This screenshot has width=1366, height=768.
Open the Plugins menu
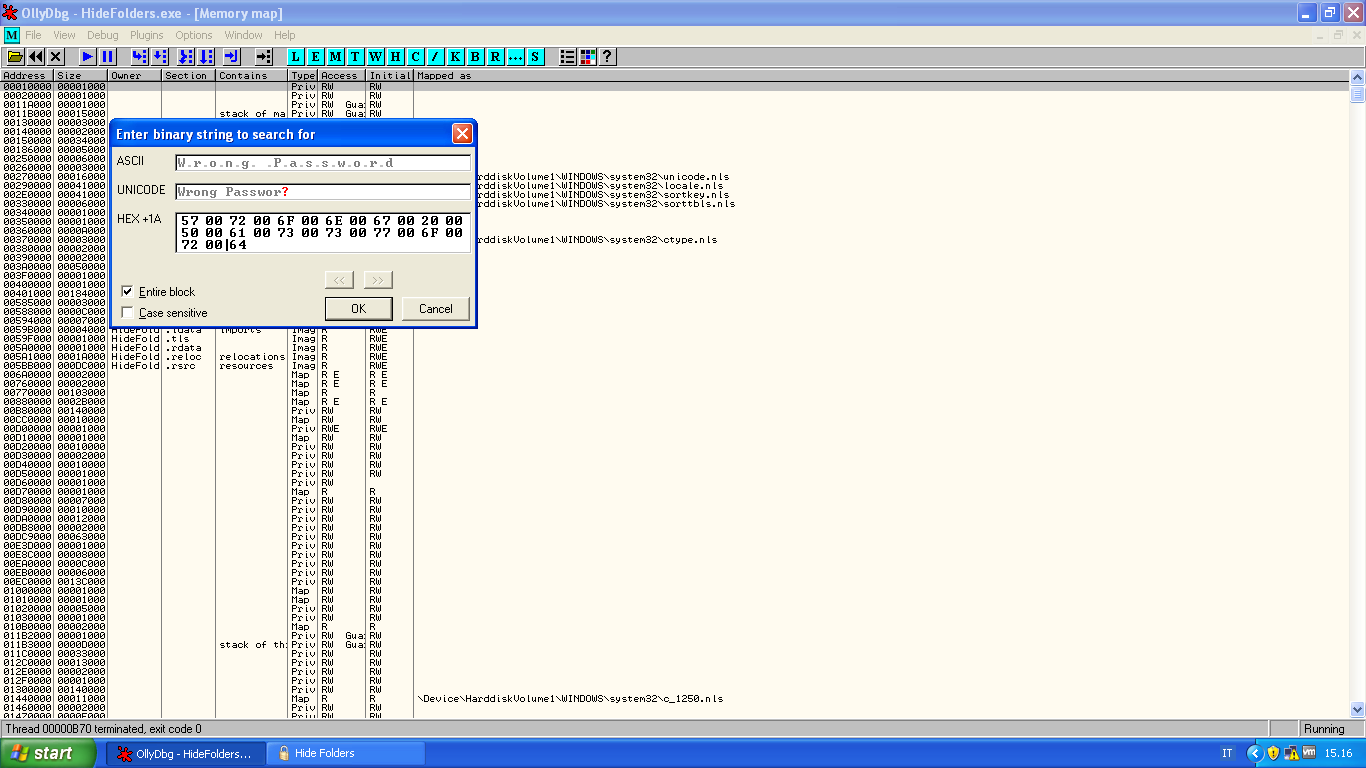[x=146, y=35]
